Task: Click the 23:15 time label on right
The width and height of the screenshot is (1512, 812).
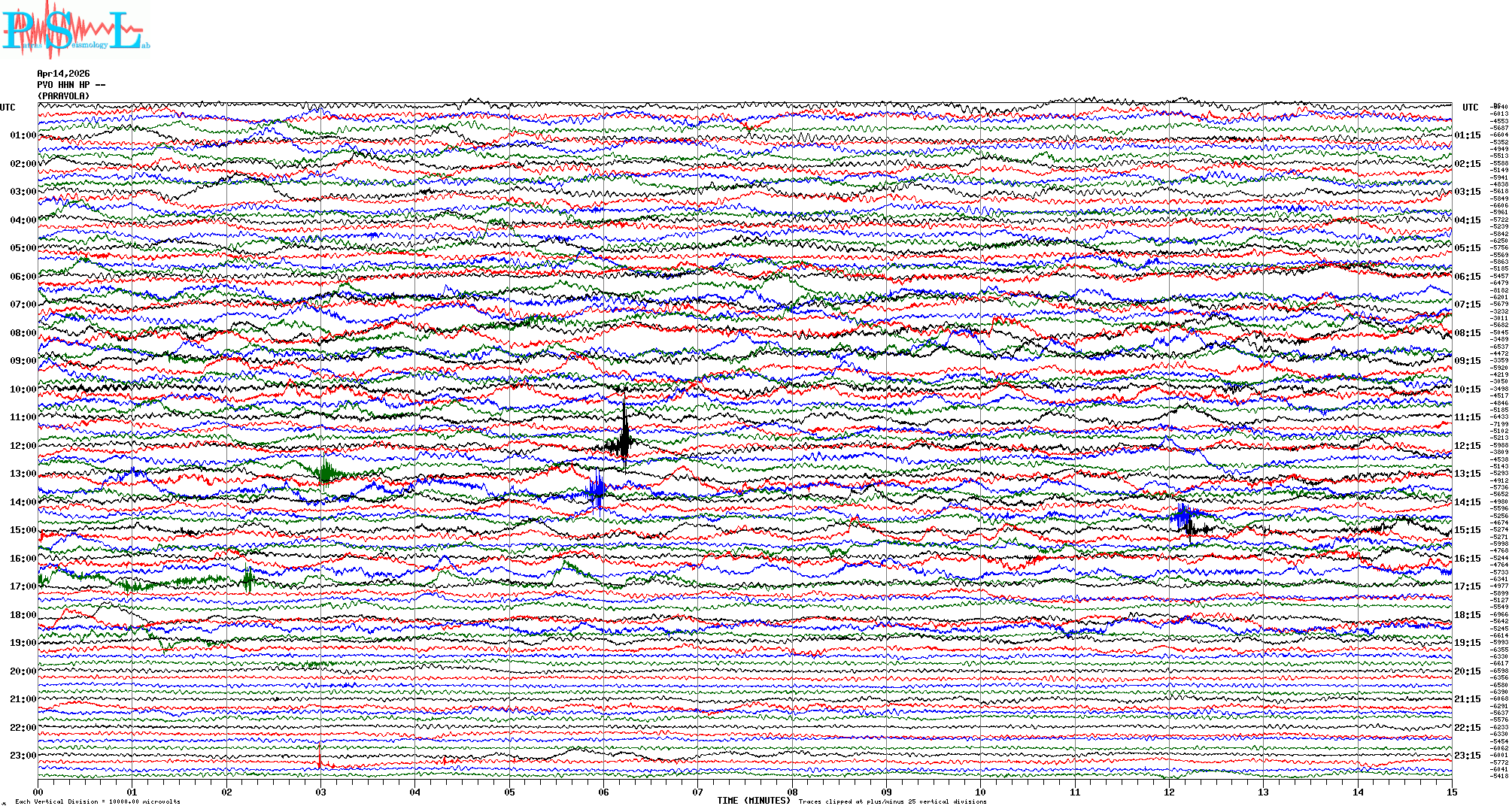Action: (x=1467, y=756)
